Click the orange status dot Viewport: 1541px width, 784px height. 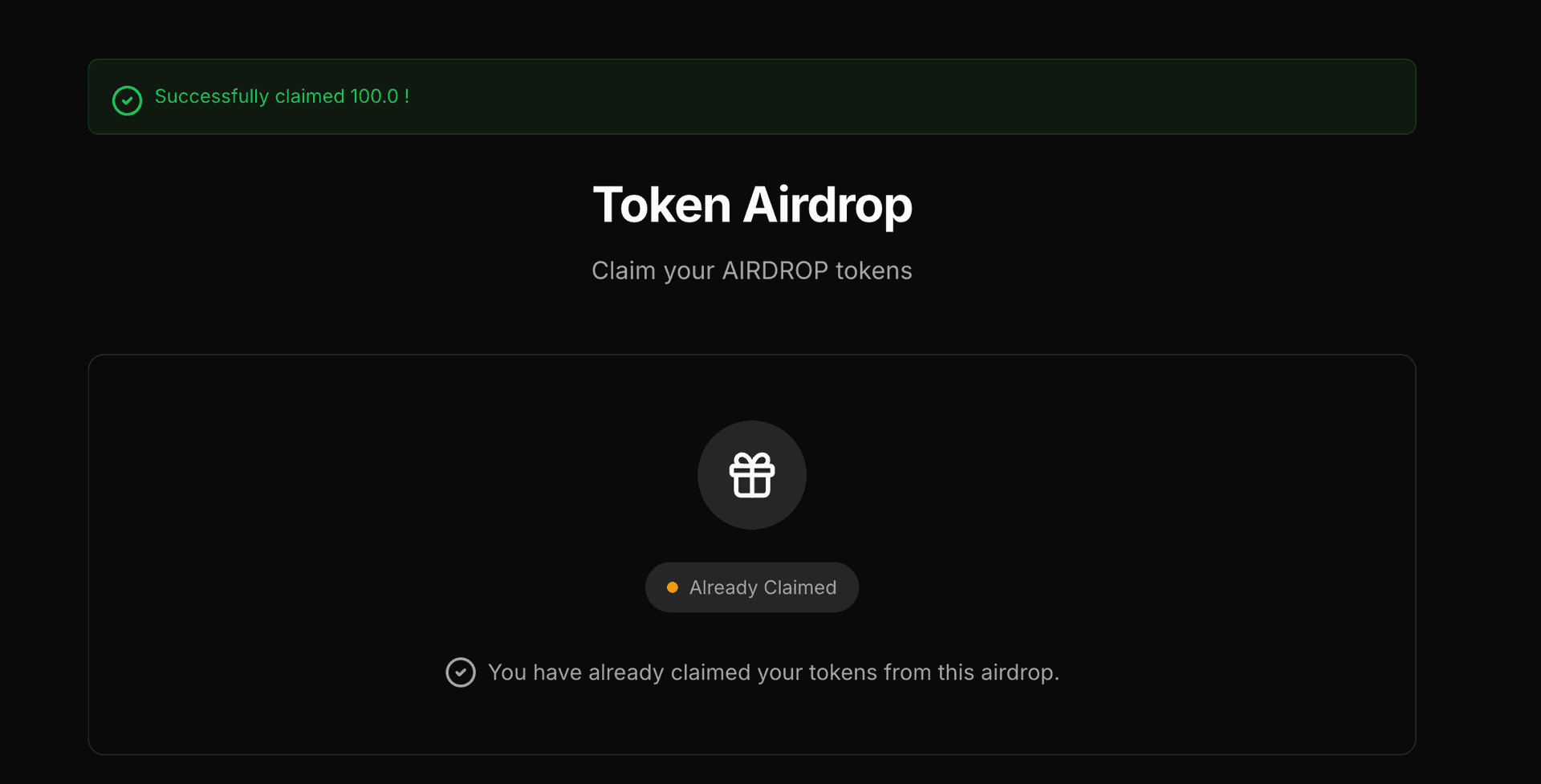pos(673,587)
